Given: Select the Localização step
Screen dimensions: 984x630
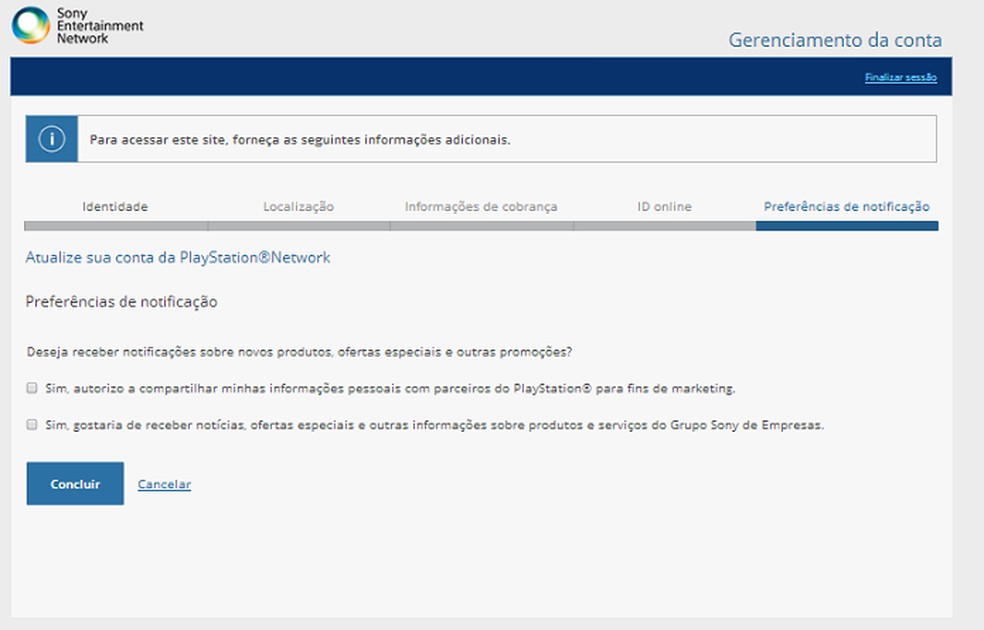Looking at the screenshot, I should pyautogui.click(x=297, y=206).
